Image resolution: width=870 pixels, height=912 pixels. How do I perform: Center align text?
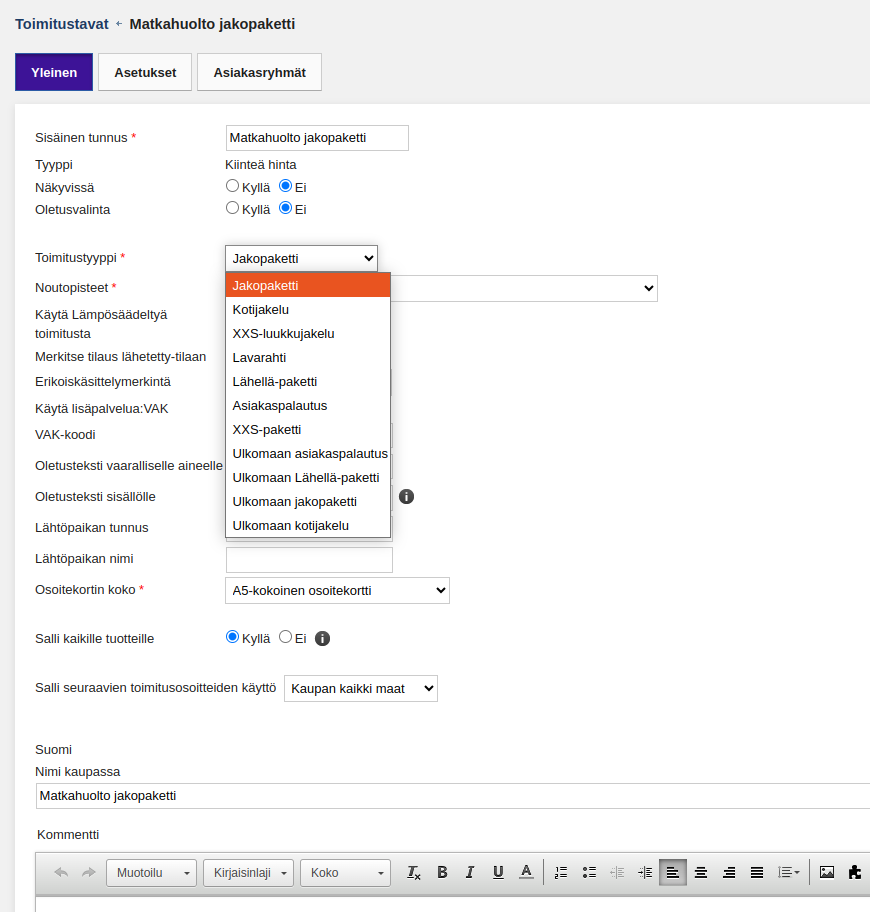pos(701,872)
